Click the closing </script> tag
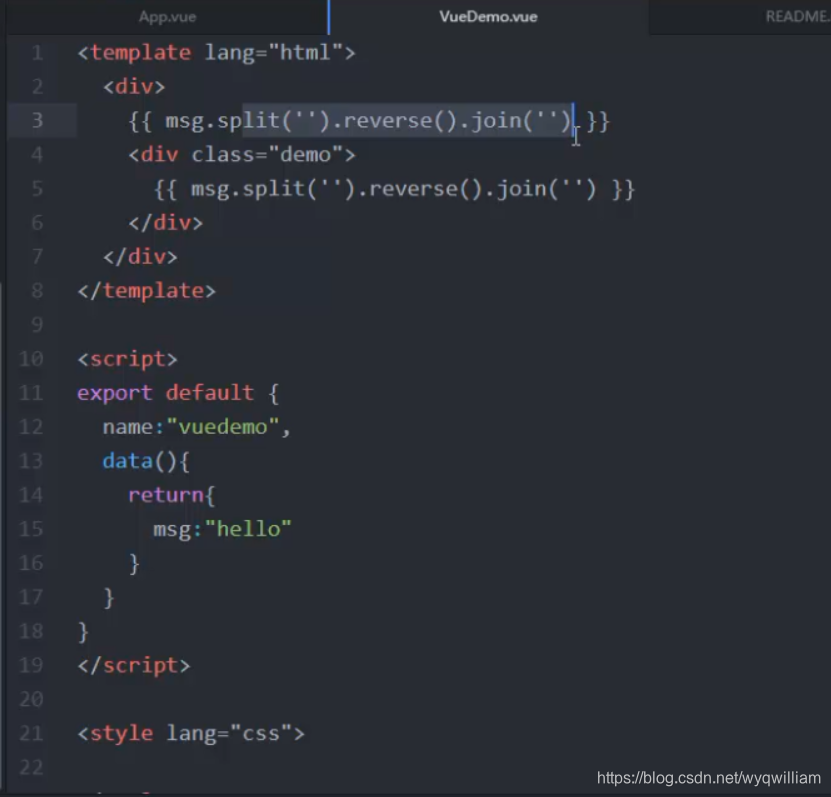This screenshot has width=831, height=797. (134, 666)
